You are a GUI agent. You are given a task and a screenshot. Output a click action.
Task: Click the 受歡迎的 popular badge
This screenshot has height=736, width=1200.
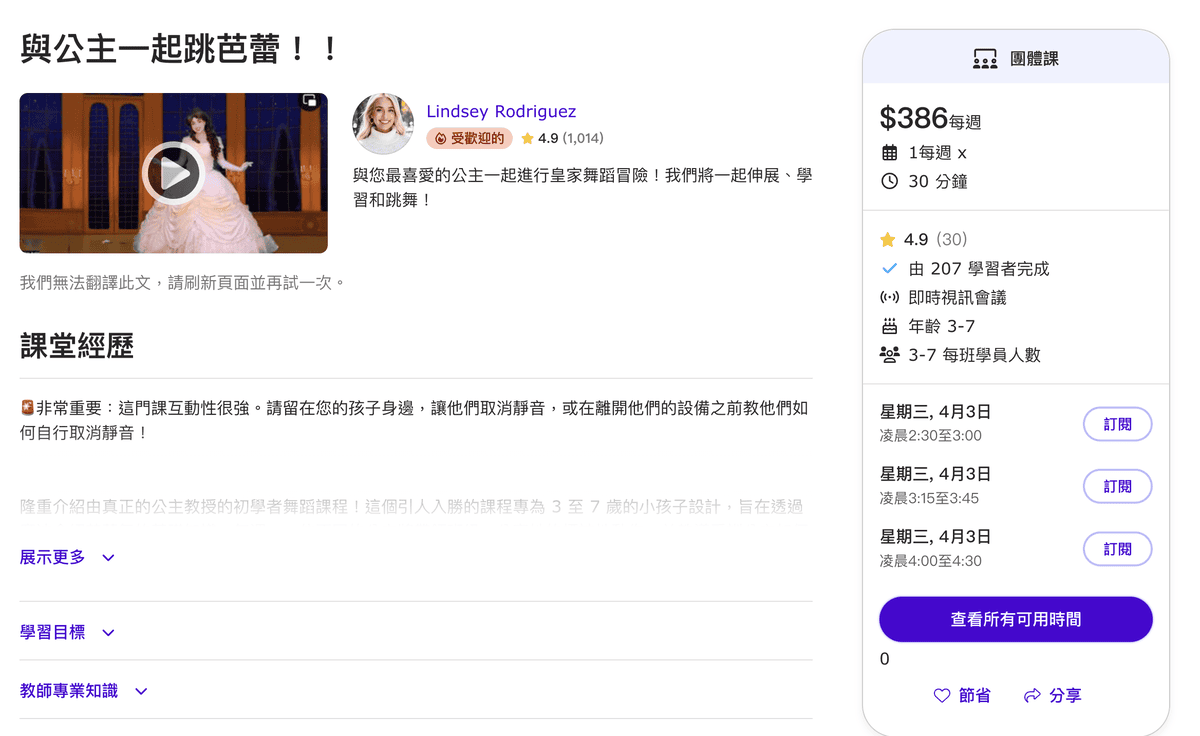[469, 138]
